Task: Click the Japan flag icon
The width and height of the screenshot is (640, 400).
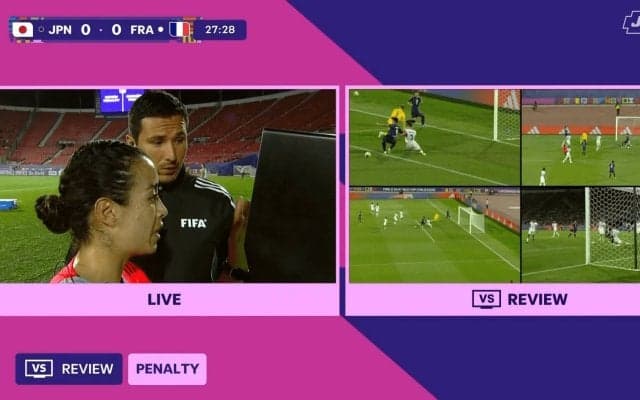Action: (x=22, y=30)
